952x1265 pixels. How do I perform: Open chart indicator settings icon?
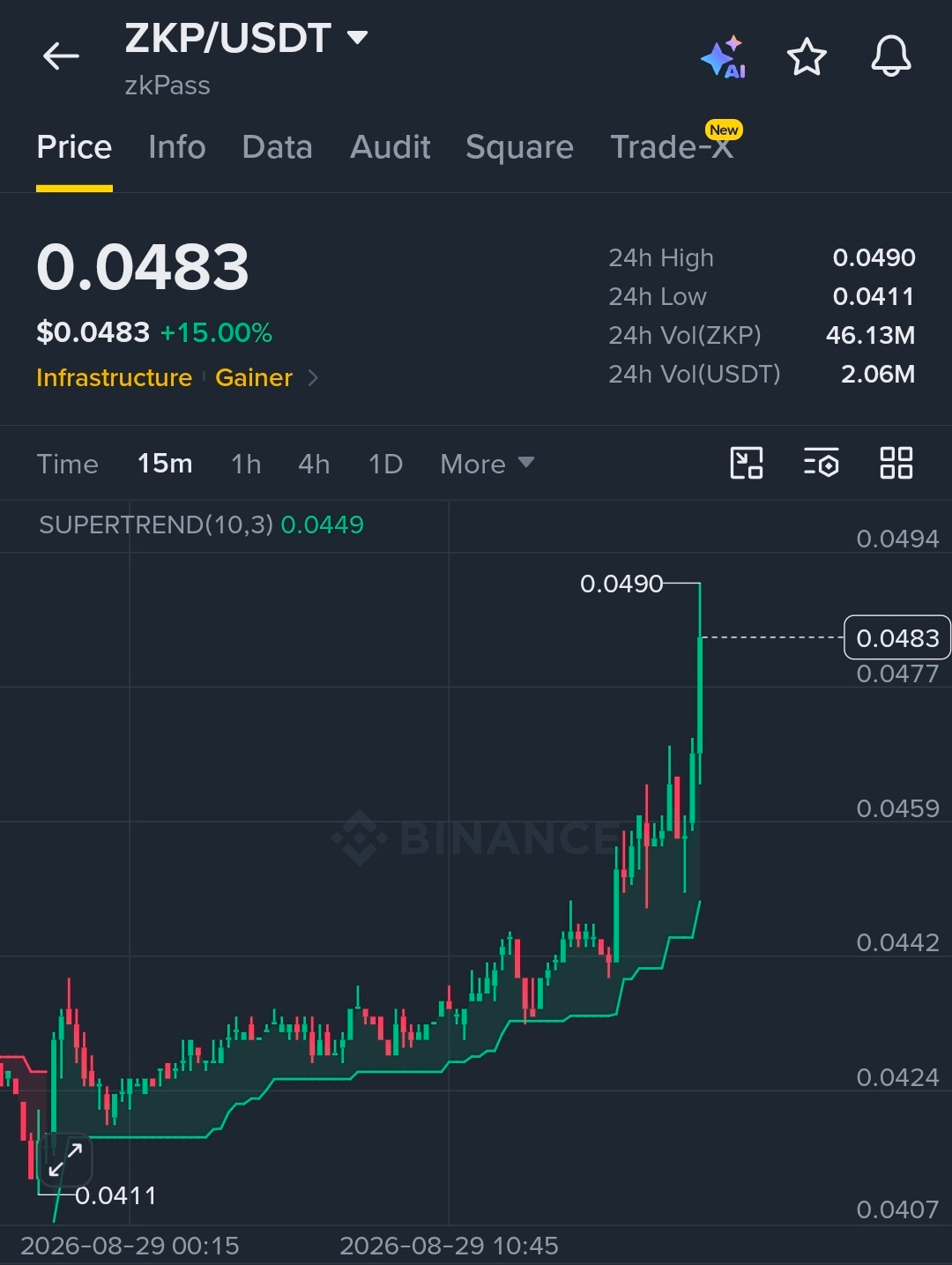click(821, 463)
